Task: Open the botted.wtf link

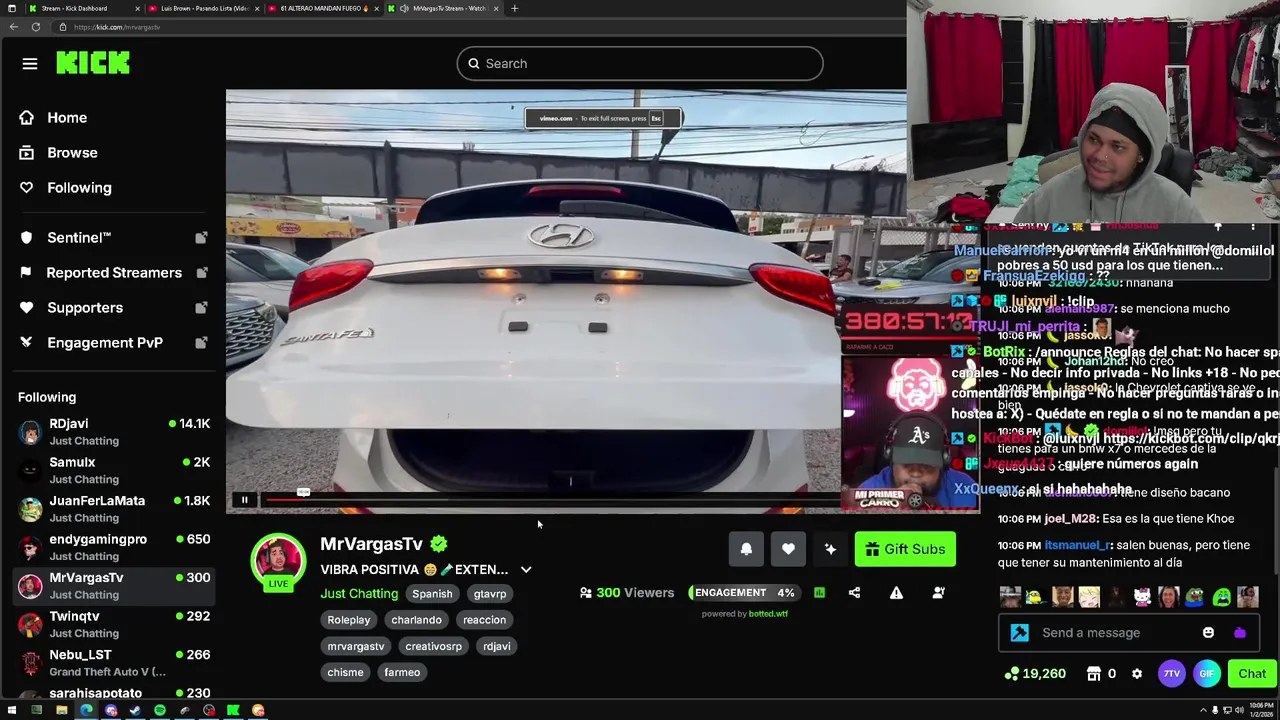Action: [x=768, y=614]
